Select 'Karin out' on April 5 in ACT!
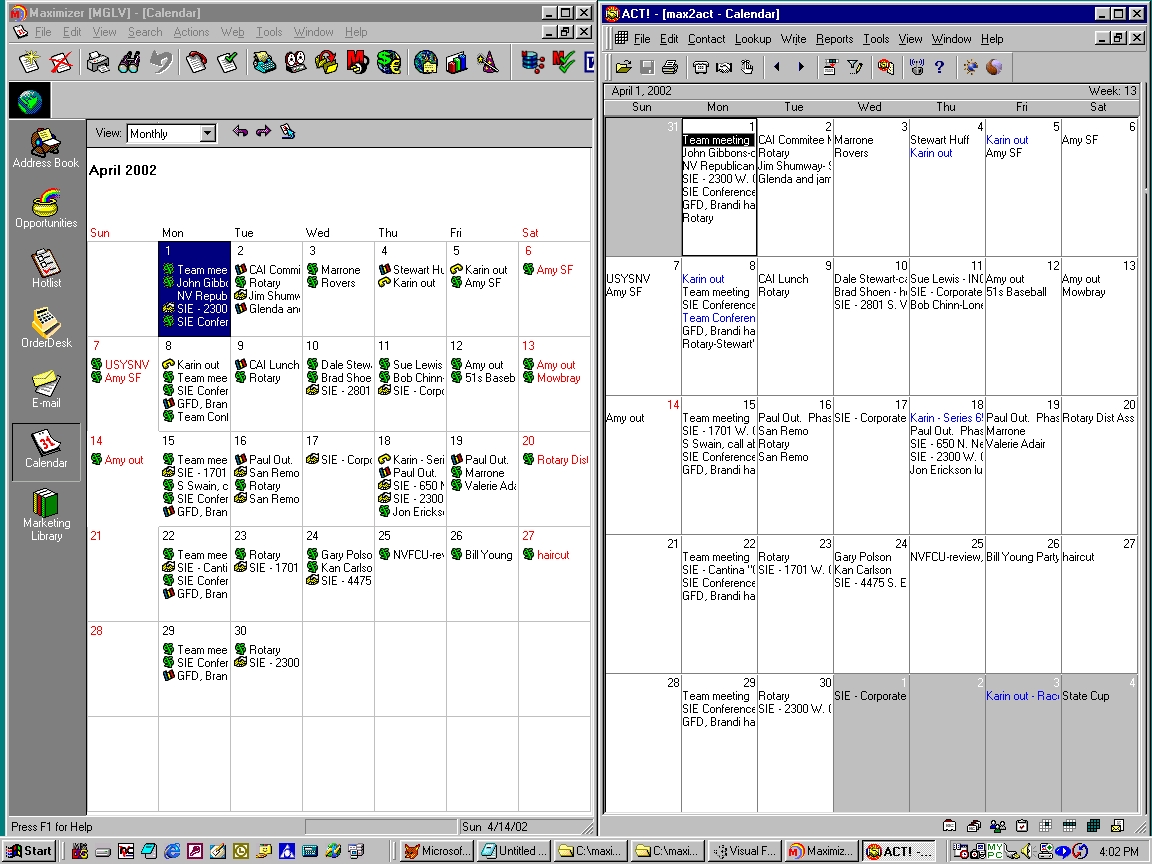The width and height of the screenshot is (1152, 864). (1007, 140)
